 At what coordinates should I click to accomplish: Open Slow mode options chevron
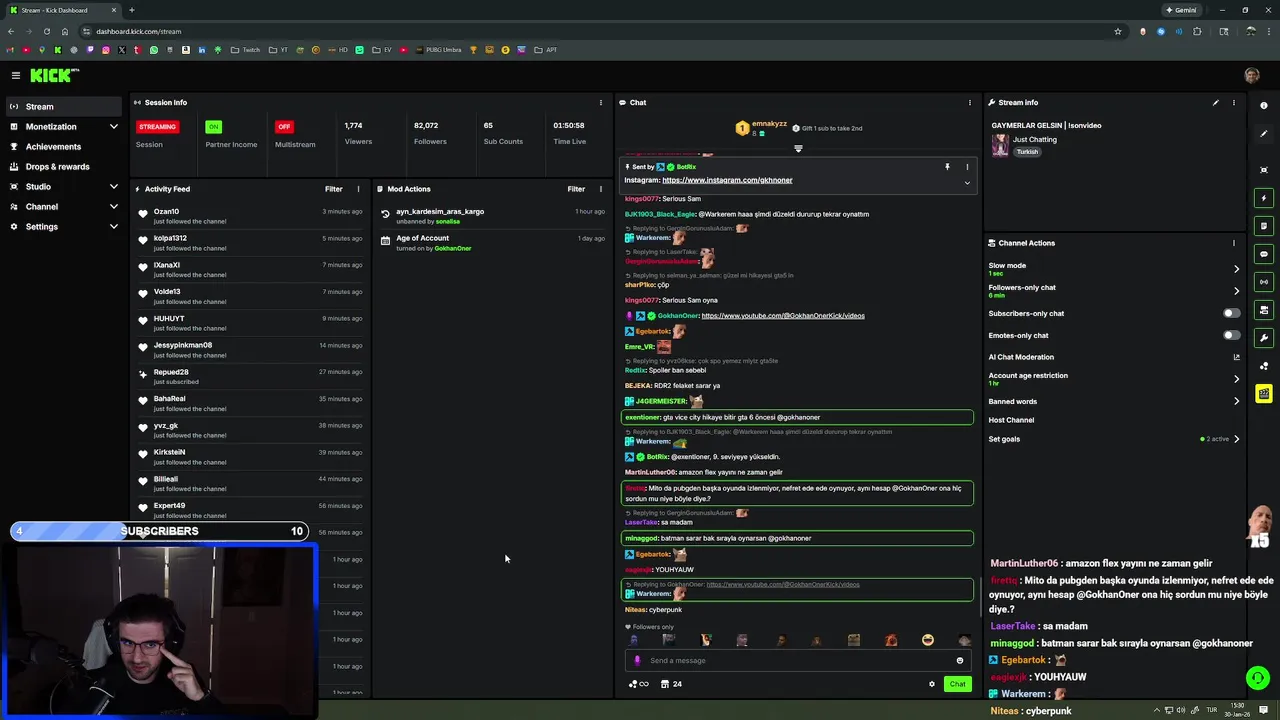pos(1237,269)
